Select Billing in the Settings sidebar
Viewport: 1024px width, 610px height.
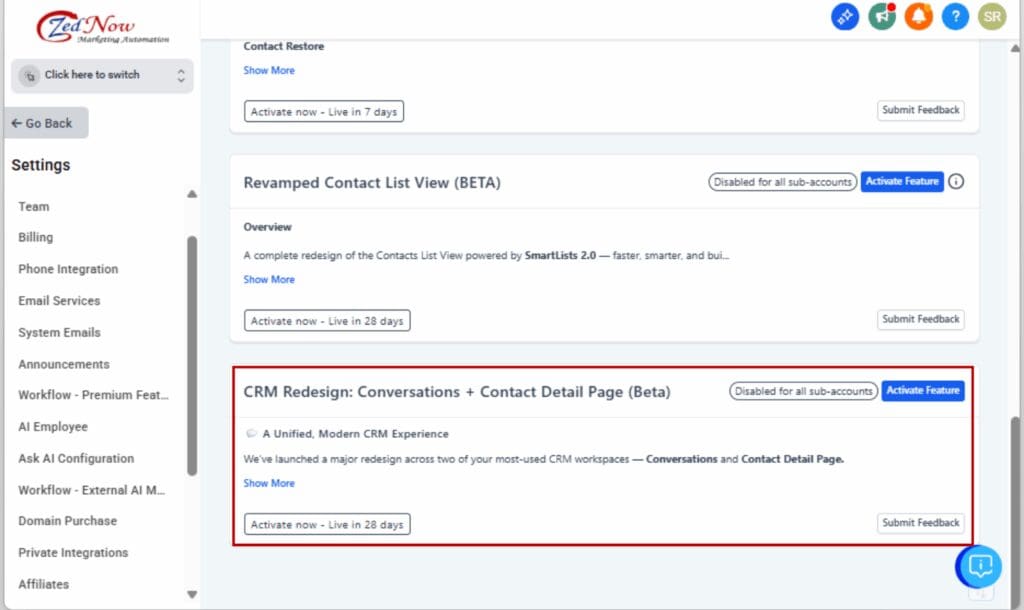(x=35, y=237)
